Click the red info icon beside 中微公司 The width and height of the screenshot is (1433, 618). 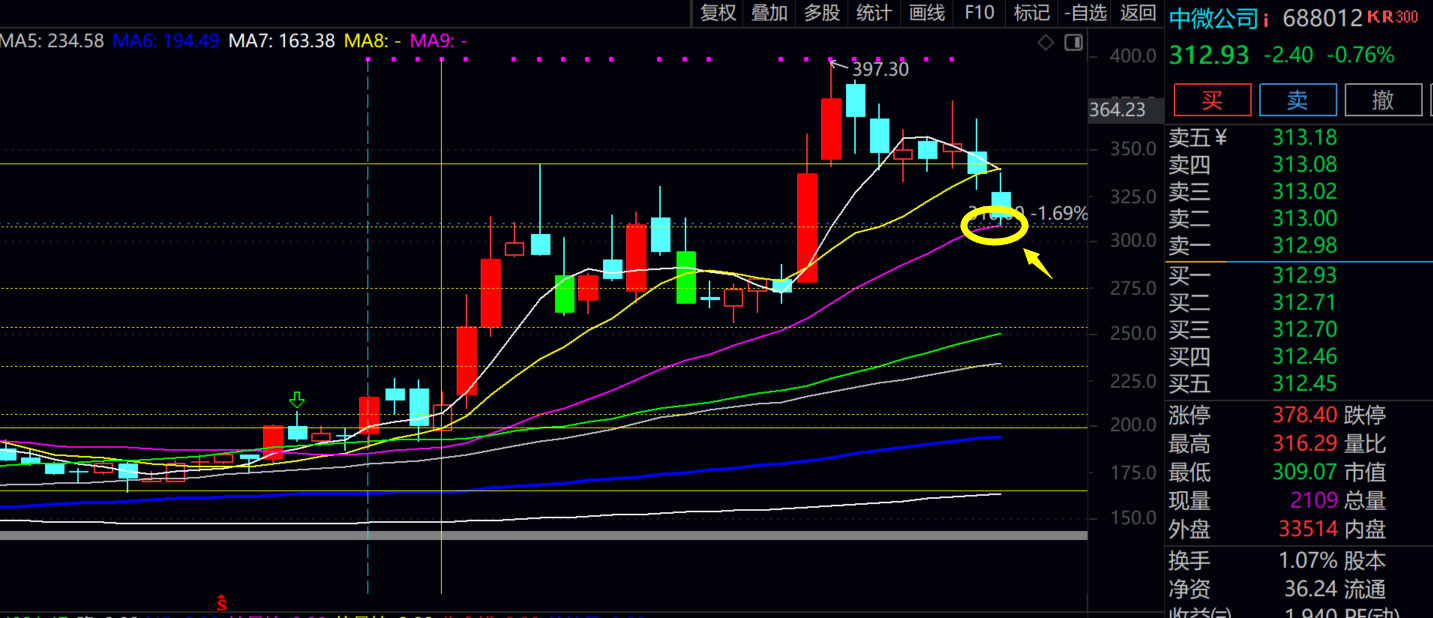tap(1266, 19)
